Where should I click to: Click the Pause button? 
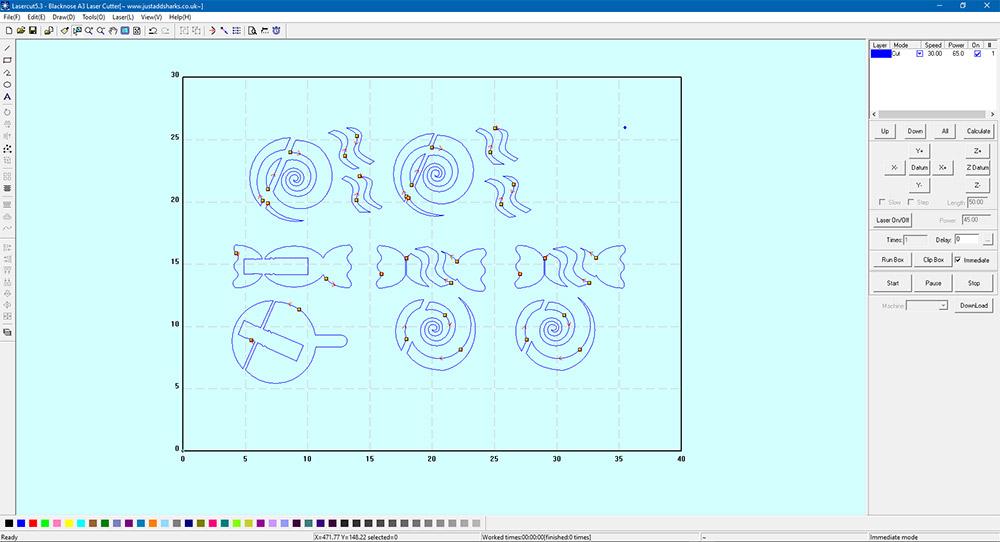pos(933,283)
